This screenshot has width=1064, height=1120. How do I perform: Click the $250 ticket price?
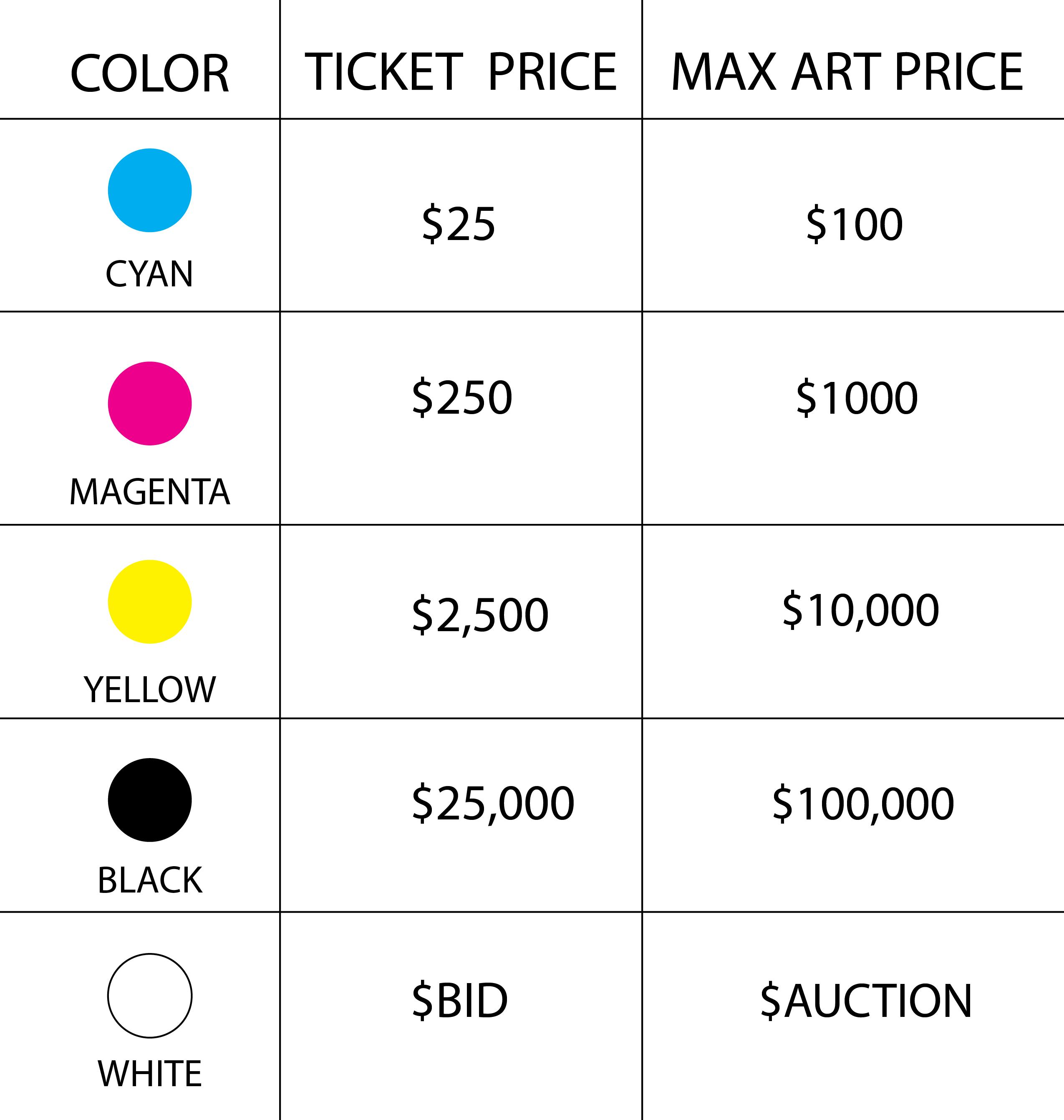click(x=462, y=398)
